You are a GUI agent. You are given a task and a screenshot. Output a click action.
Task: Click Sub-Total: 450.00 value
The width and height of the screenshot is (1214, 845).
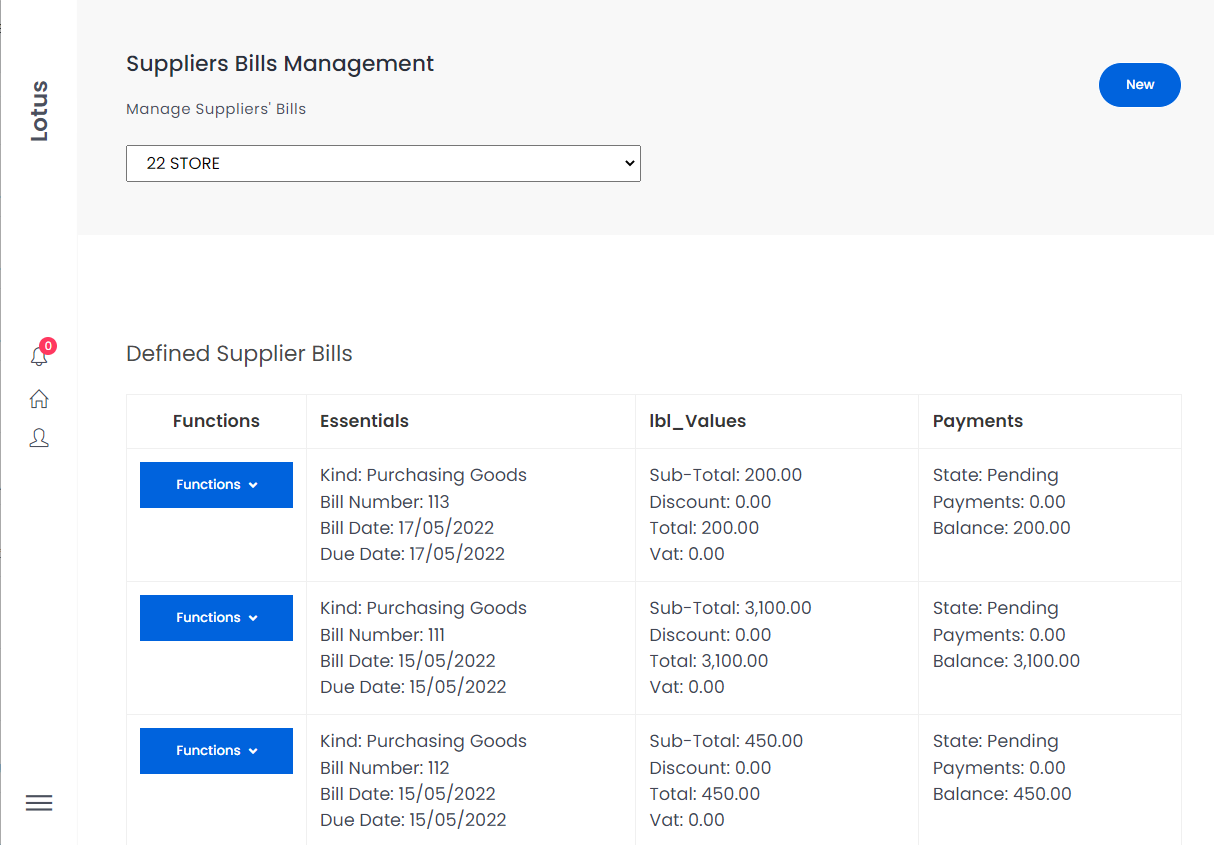(x=726, y=741)
